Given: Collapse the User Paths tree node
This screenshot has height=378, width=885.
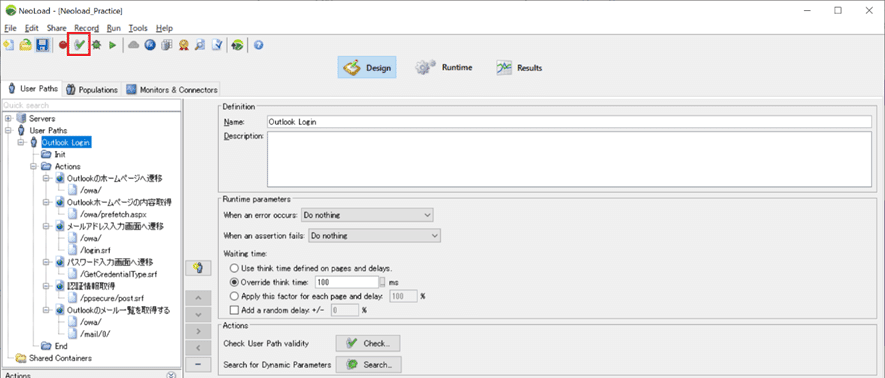Looking at the screenshot, I should click(9, 130).
